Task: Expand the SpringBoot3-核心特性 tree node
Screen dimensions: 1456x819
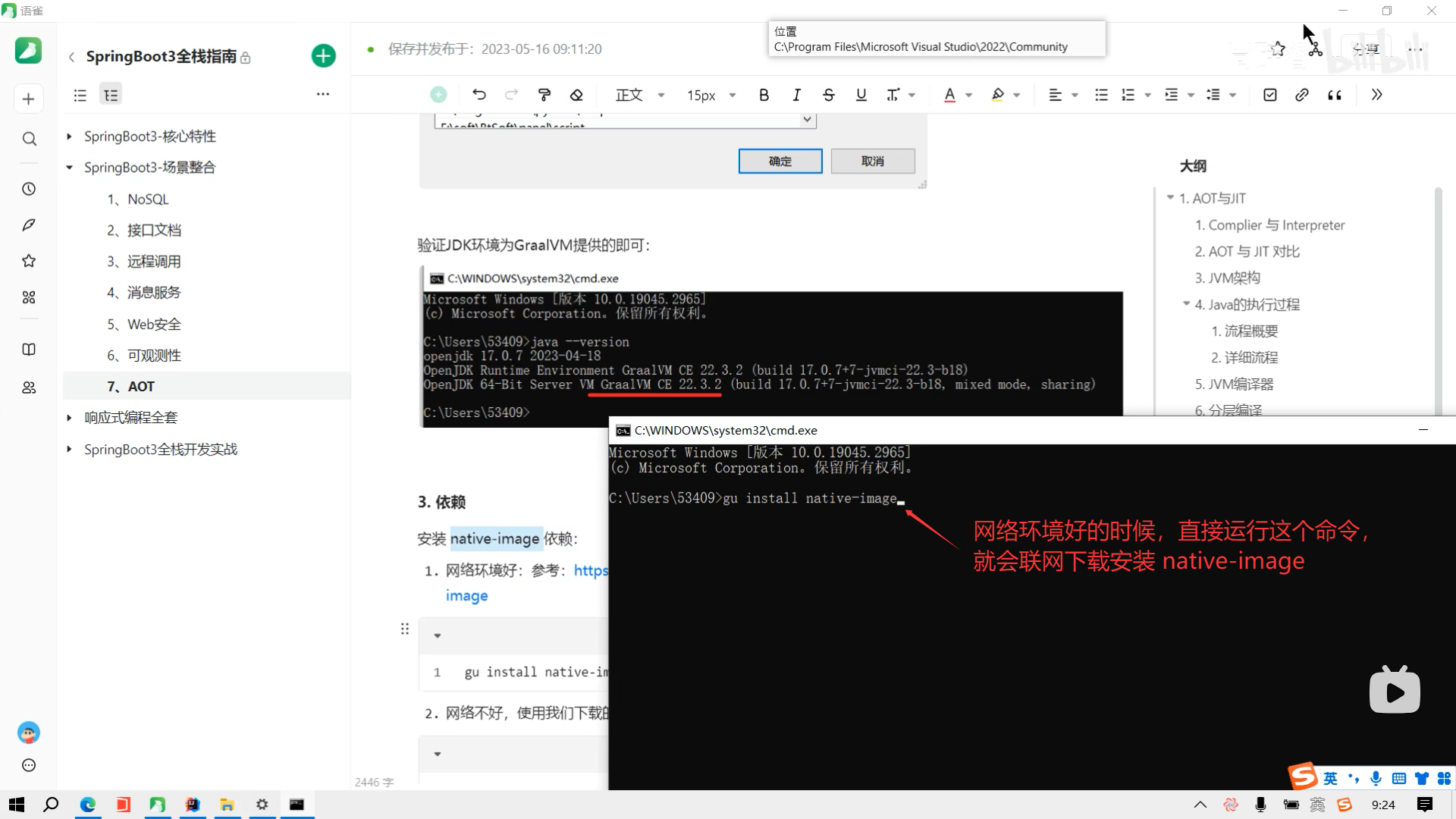Action: pos(69,136)
